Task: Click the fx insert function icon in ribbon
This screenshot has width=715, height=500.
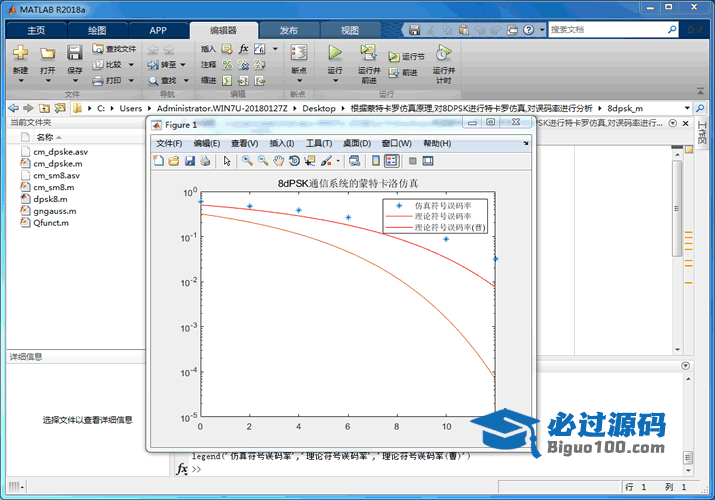Action: [244, 49]
